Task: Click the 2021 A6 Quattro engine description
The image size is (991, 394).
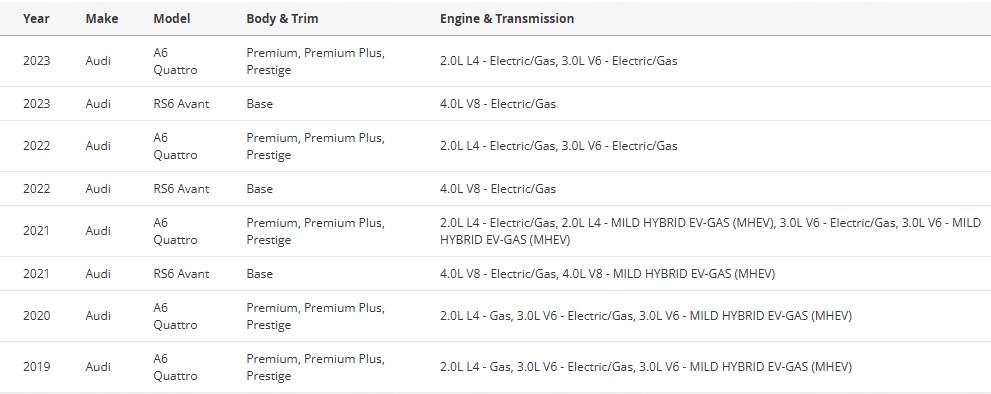Action: [x=710, y=231]
